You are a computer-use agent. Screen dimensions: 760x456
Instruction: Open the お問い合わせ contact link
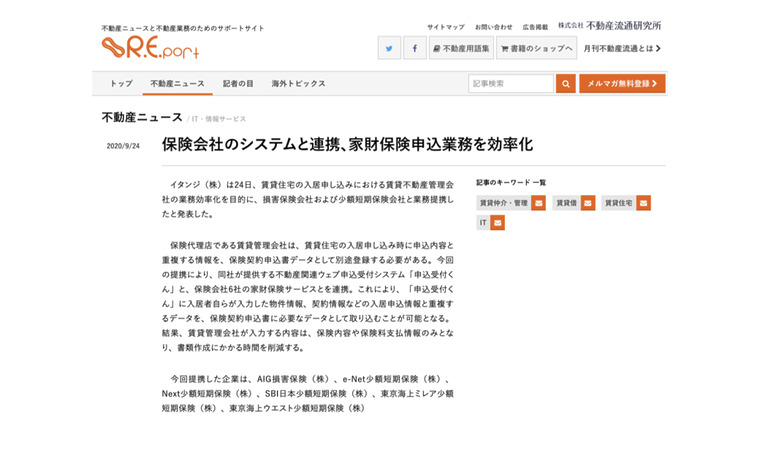[x=494, y=27]
